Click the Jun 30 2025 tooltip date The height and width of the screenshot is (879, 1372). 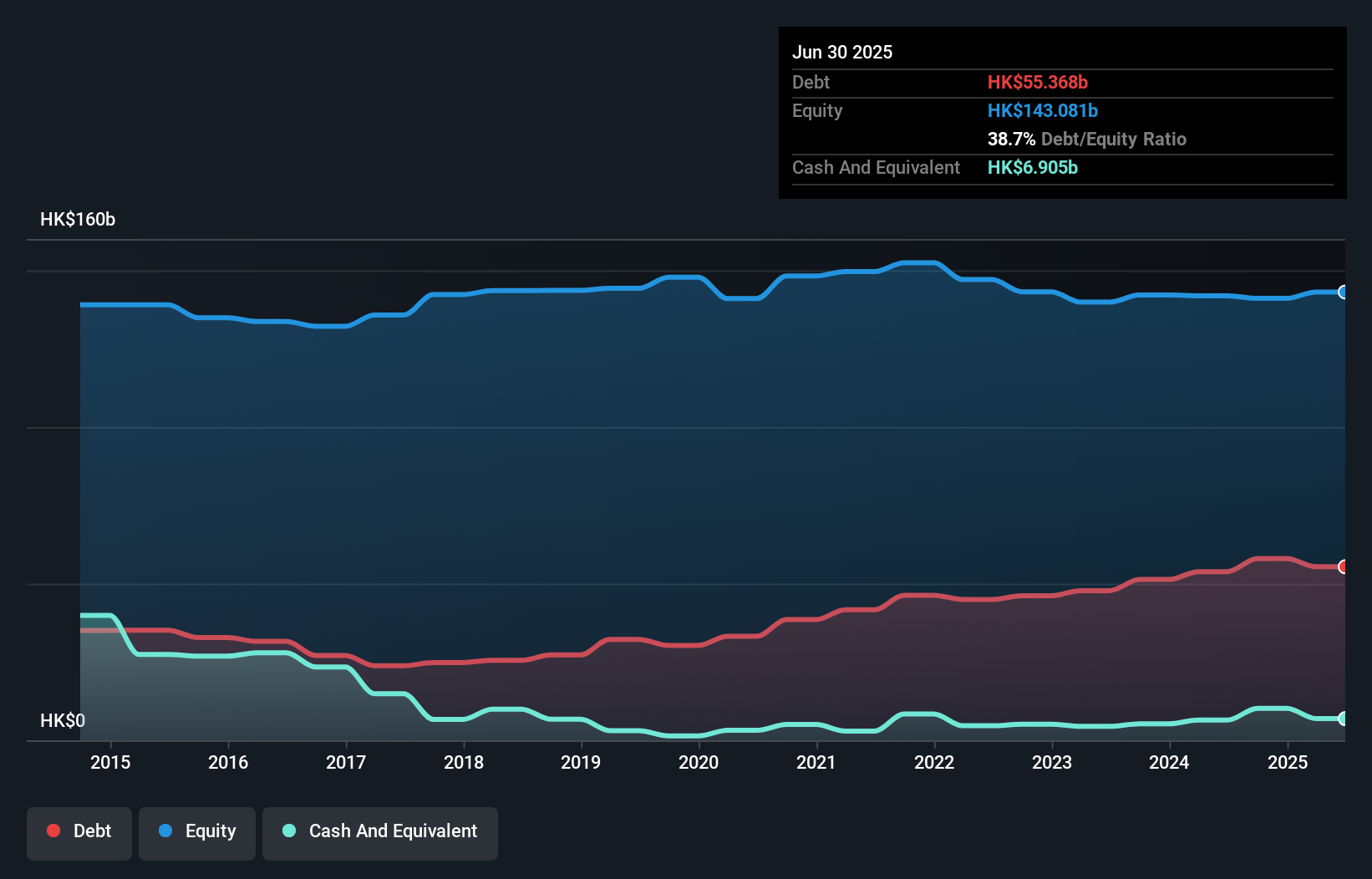842,52
